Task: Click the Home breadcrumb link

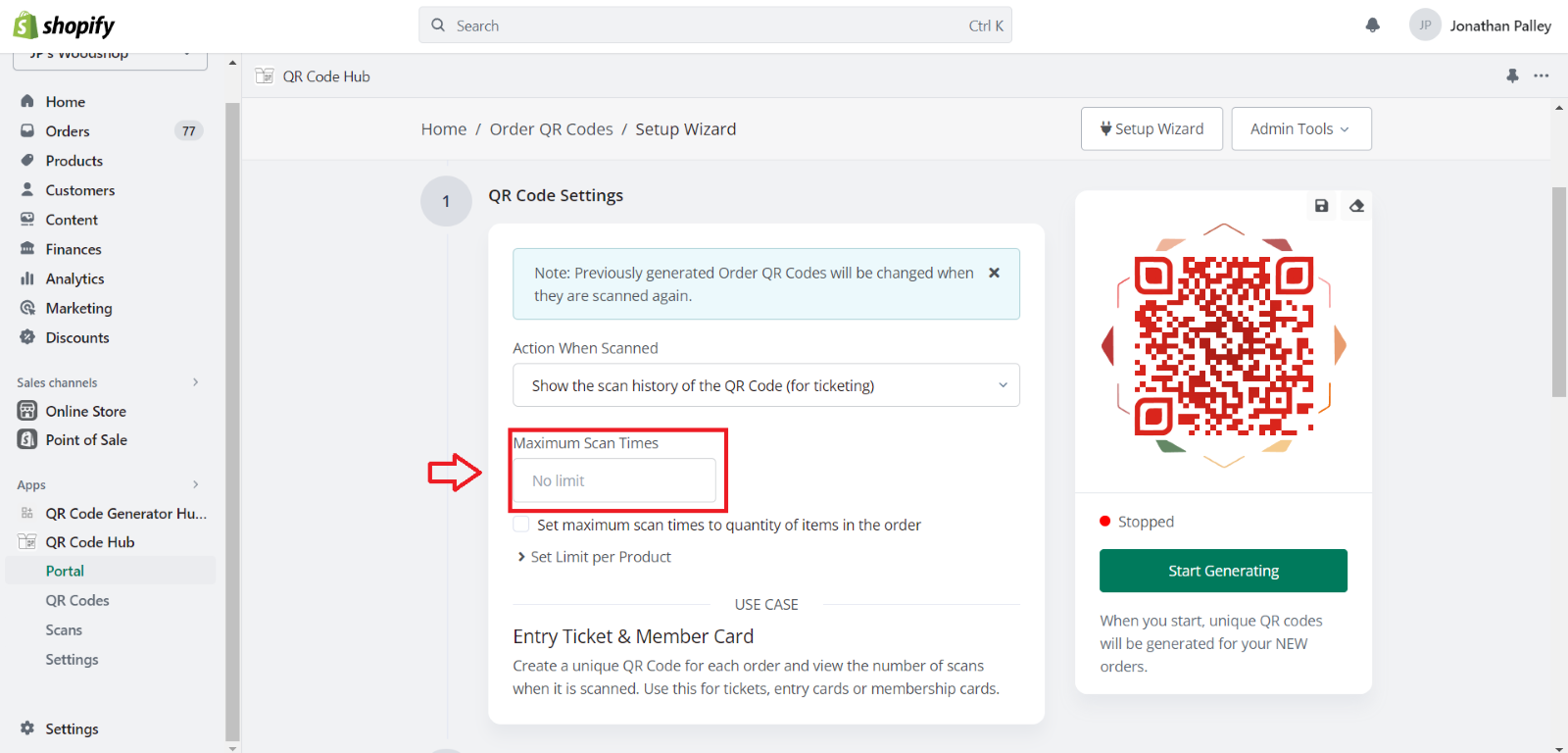Action: (444, 129)
